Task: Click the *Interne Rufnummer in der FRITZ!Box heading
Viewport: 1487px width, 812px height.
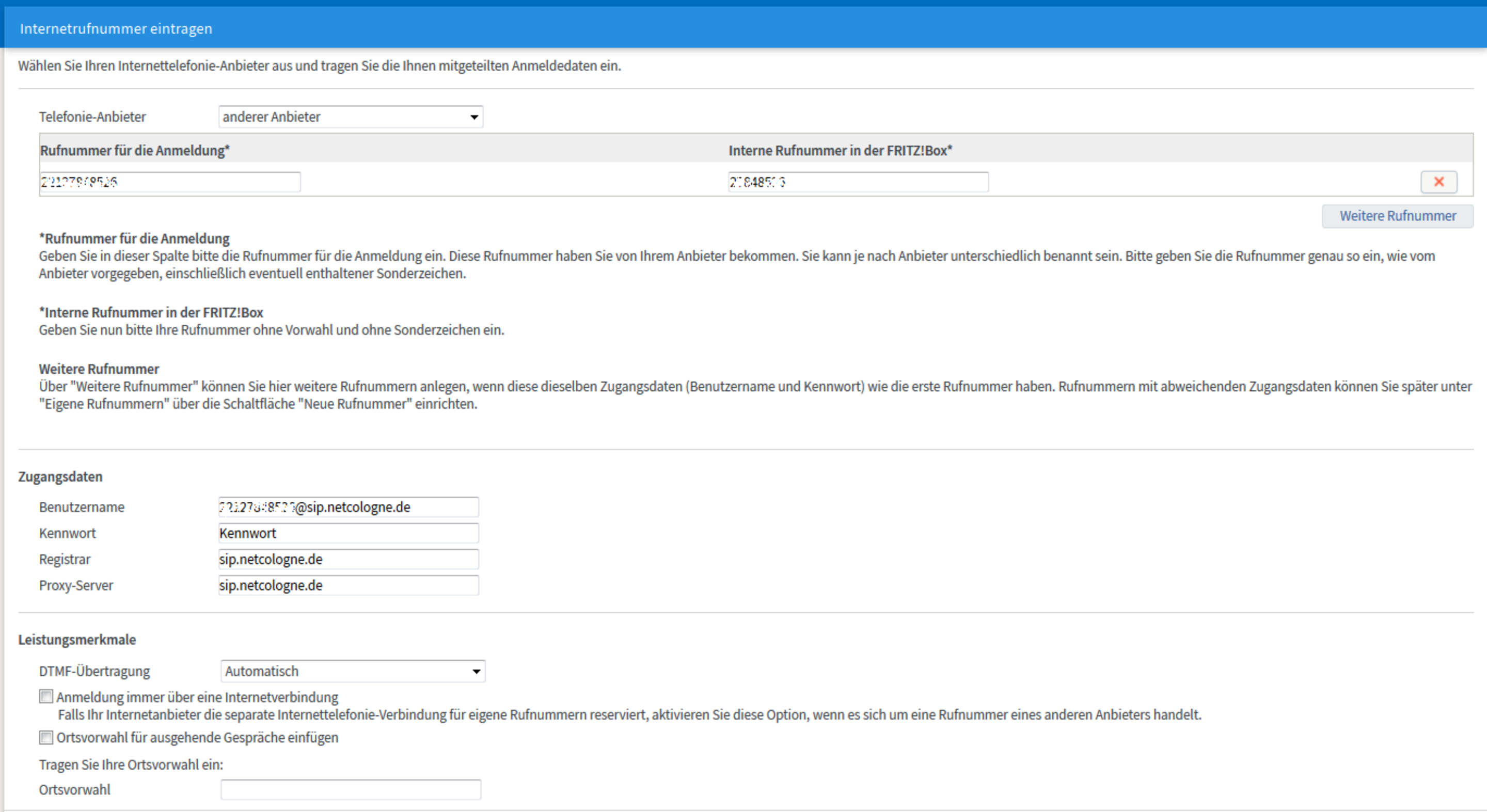Action: point(151,312)
